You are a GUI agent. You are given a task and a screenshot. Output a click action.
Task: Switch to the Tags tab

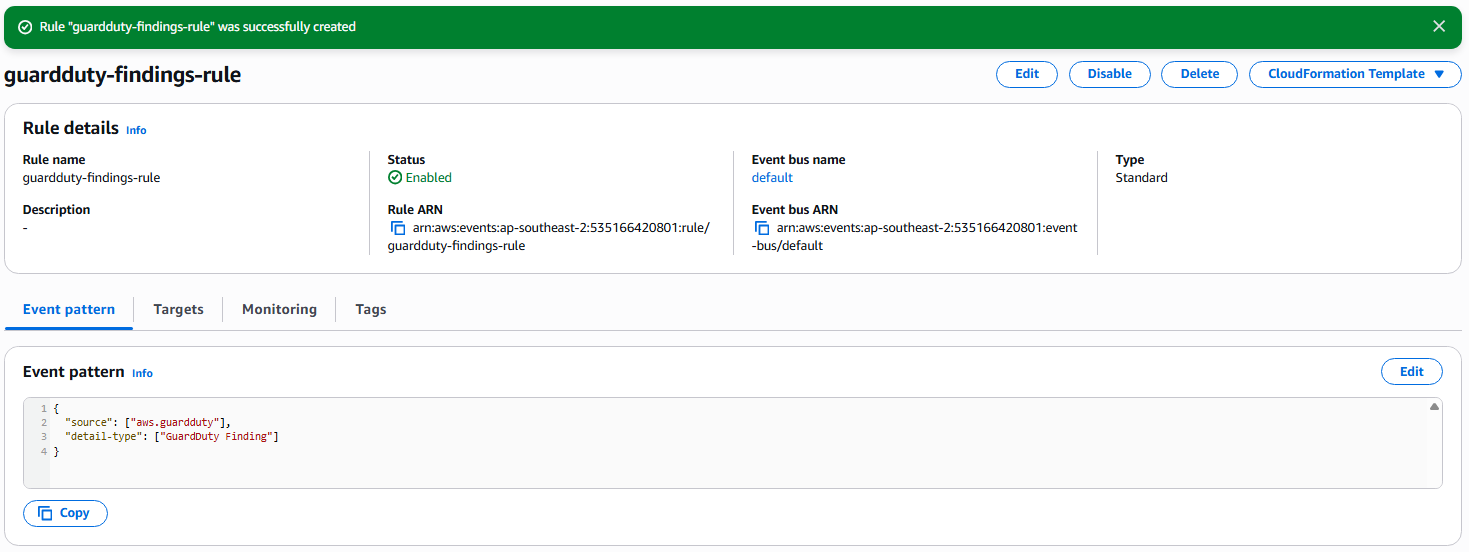371,310
